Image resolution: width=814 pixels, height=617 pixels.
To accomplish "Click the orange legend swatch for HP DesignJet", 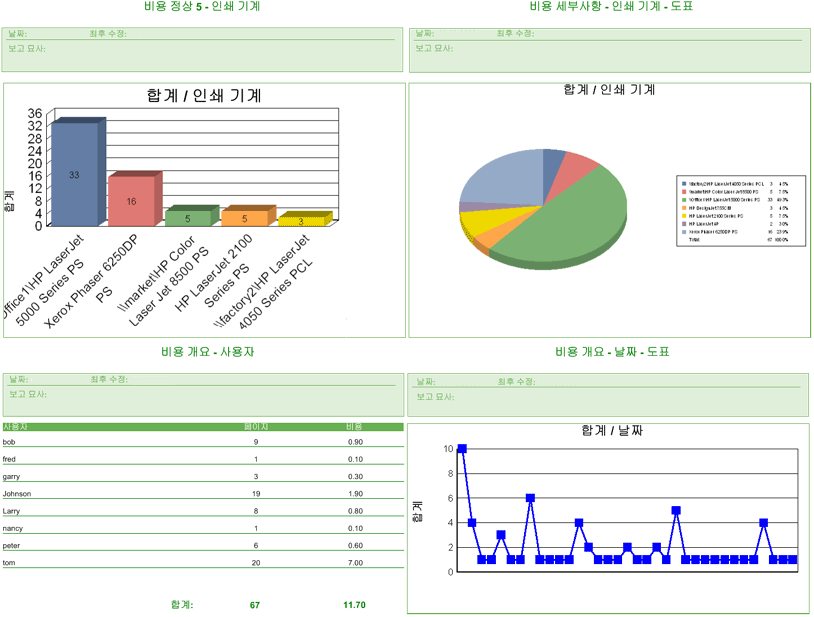I will [x=684, y=208].
